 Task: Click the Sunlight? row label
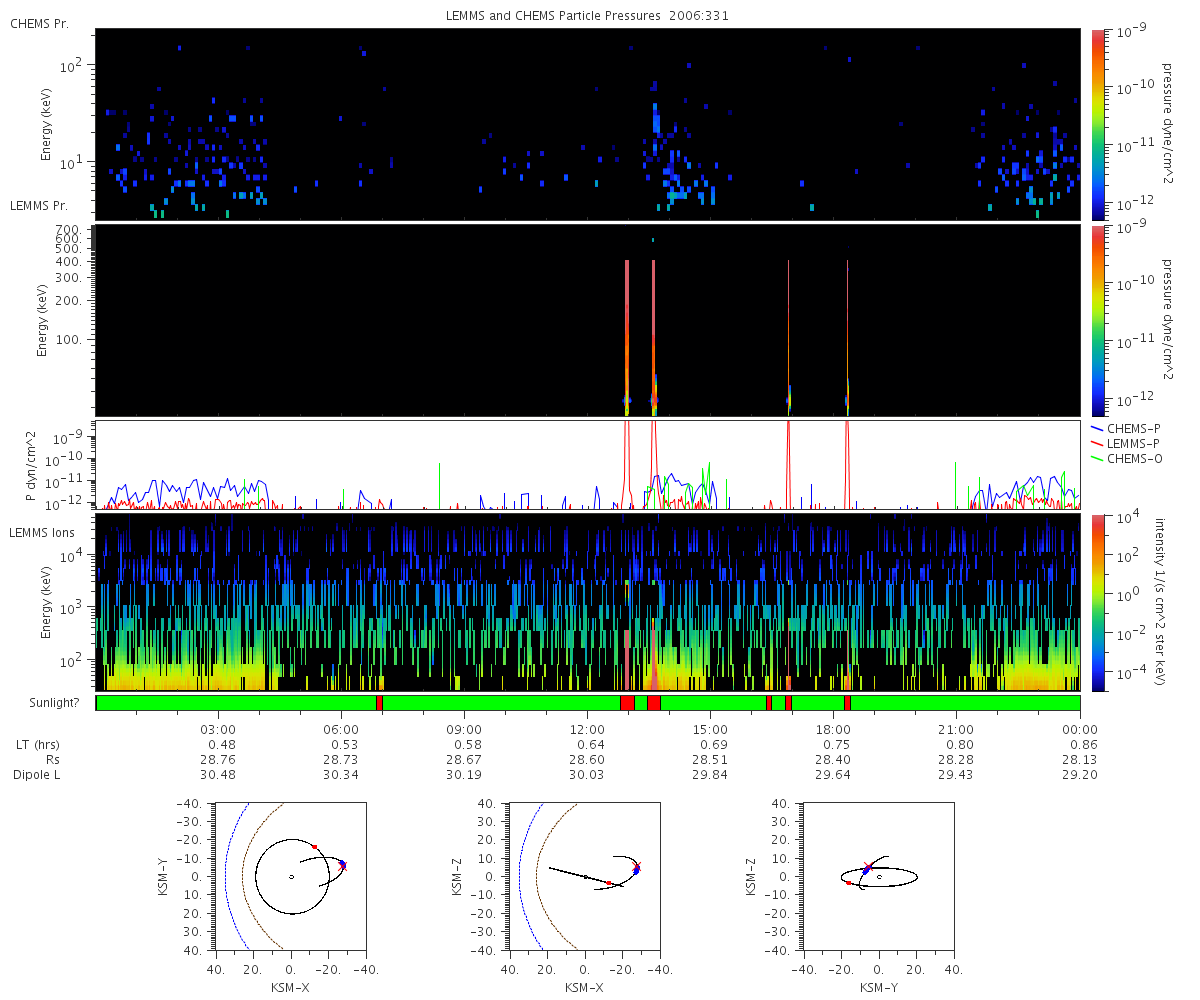43,703
